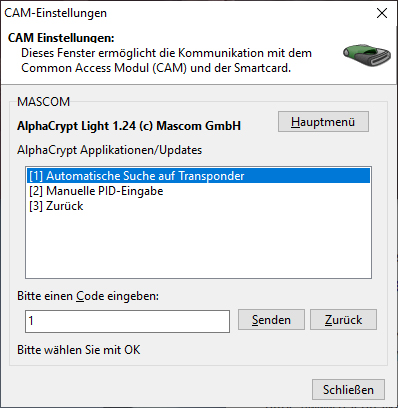
Task: Click the AlphaCrypt Light 1.24 title label
Action: 129,126
